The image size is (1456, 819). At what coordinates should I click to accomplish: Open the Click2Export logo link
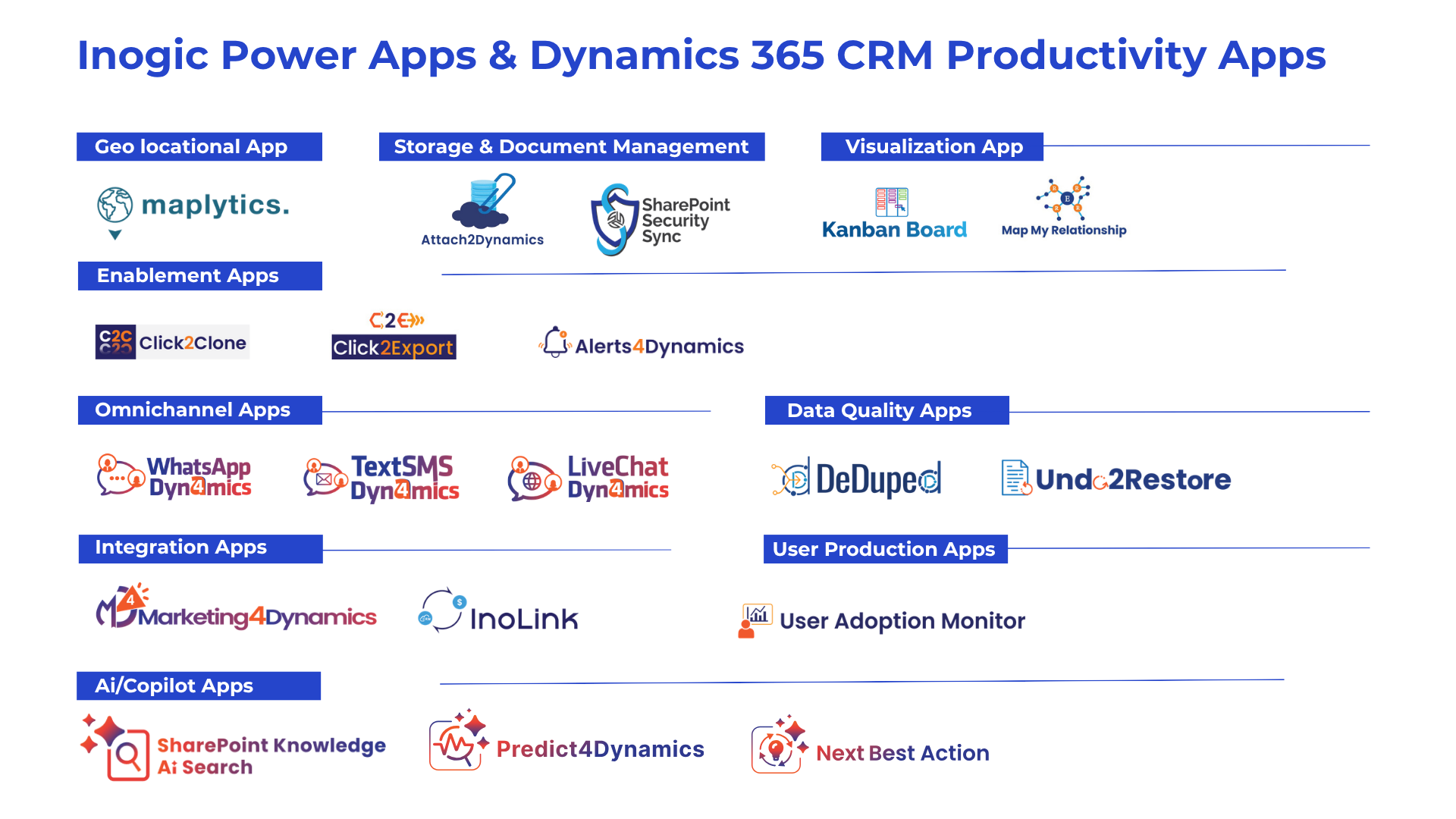pos(394,337)
